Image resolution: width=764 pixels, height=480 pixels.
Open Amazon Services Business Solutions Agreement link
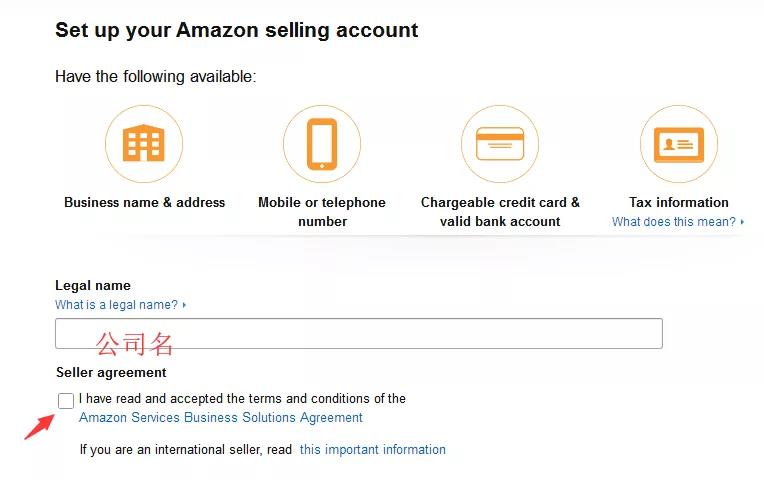(221, 418)
